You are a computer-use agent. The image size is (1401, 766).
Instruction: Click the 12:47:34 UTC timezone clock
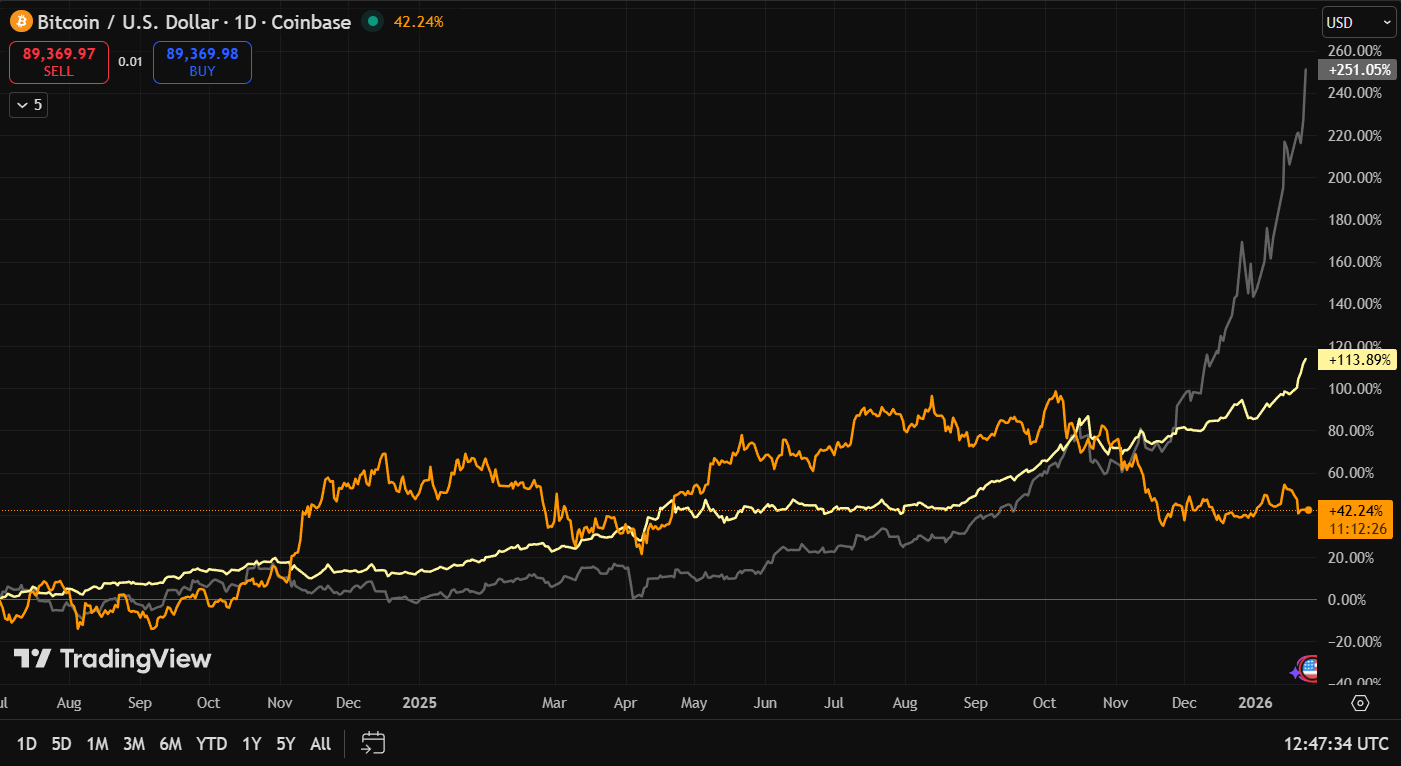1336,743
